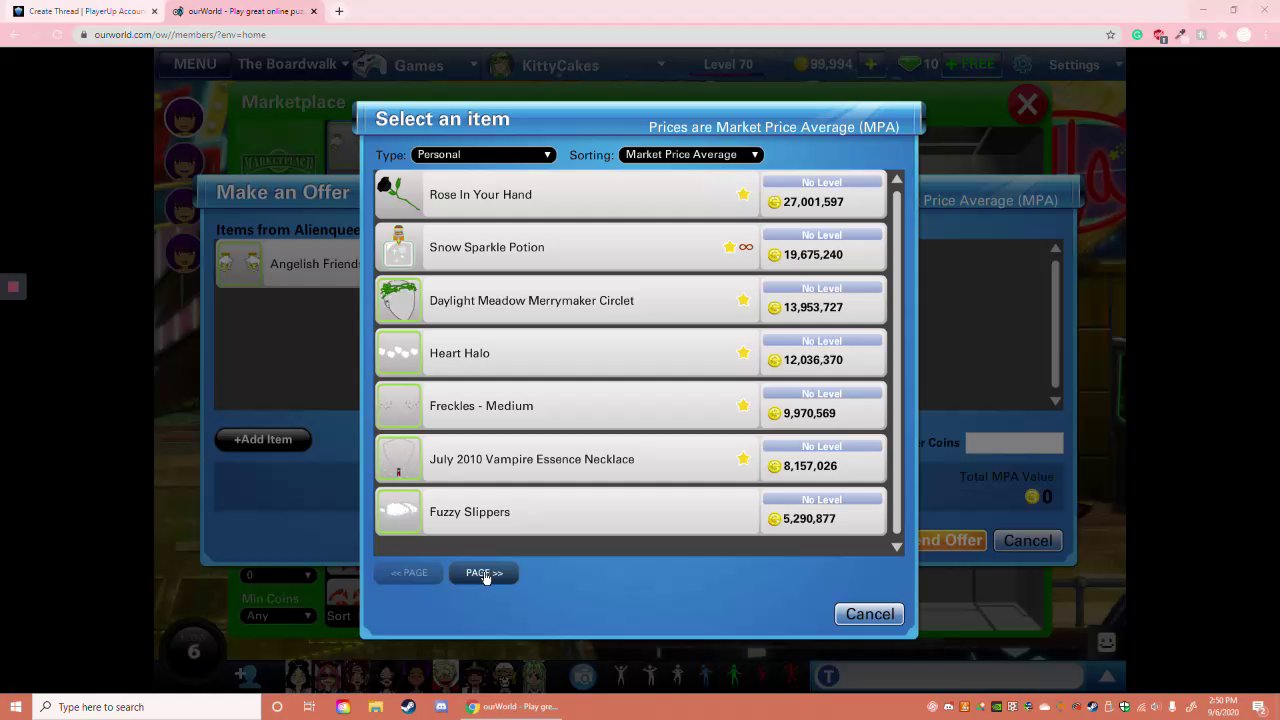Screen dimensions: 1280x720
Task: Open The Boardwalk location dropdown
Action: coord(293,64)
